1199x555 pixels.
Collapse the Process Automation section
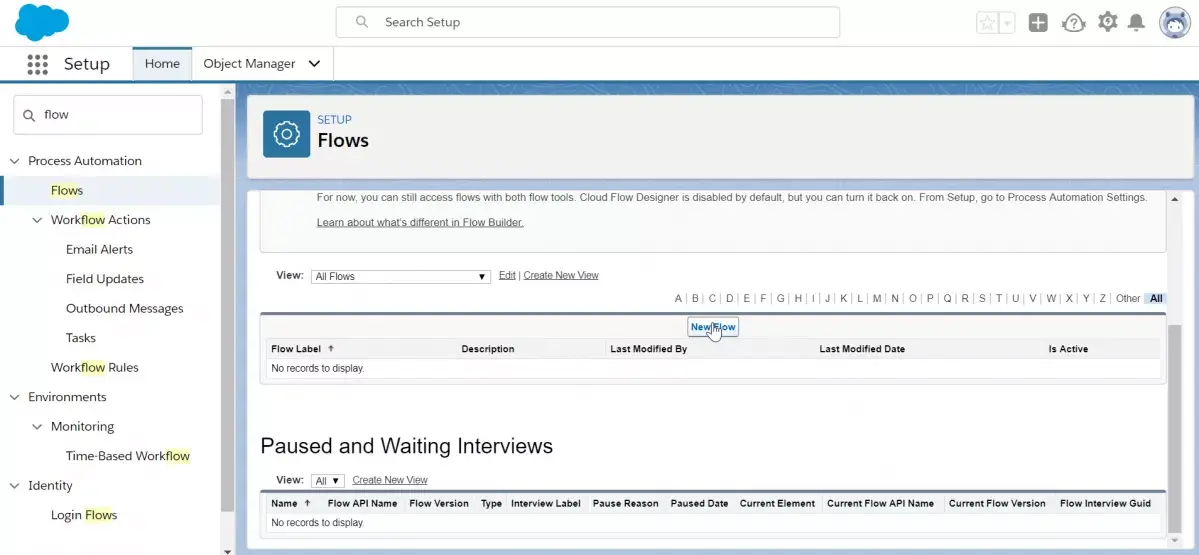14,161
